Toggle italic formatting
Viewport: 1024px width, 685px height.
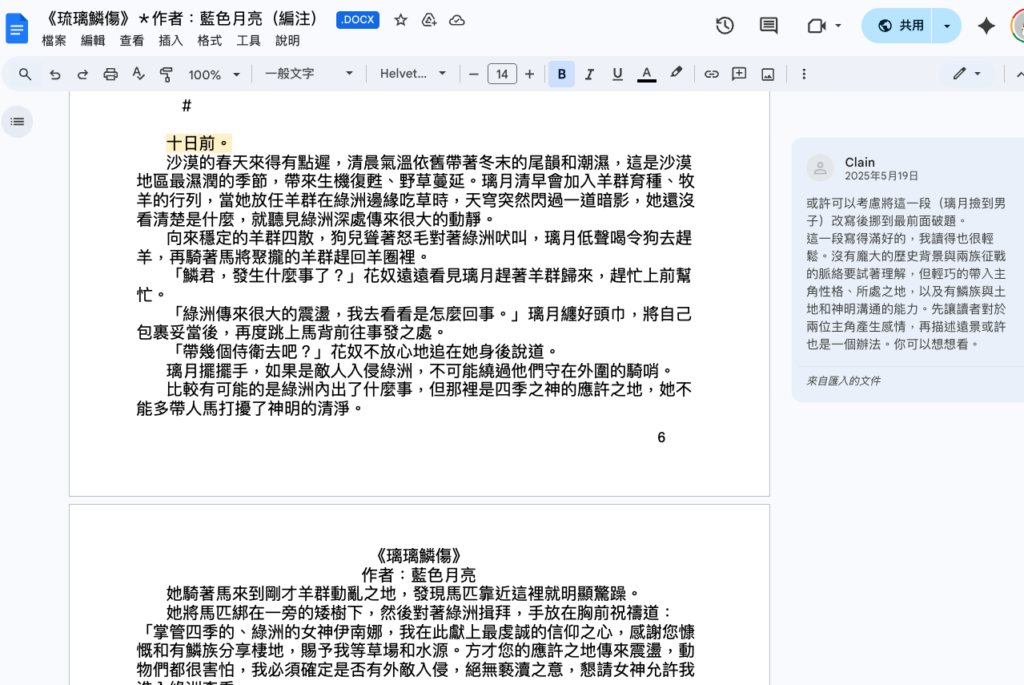(589, 74)
